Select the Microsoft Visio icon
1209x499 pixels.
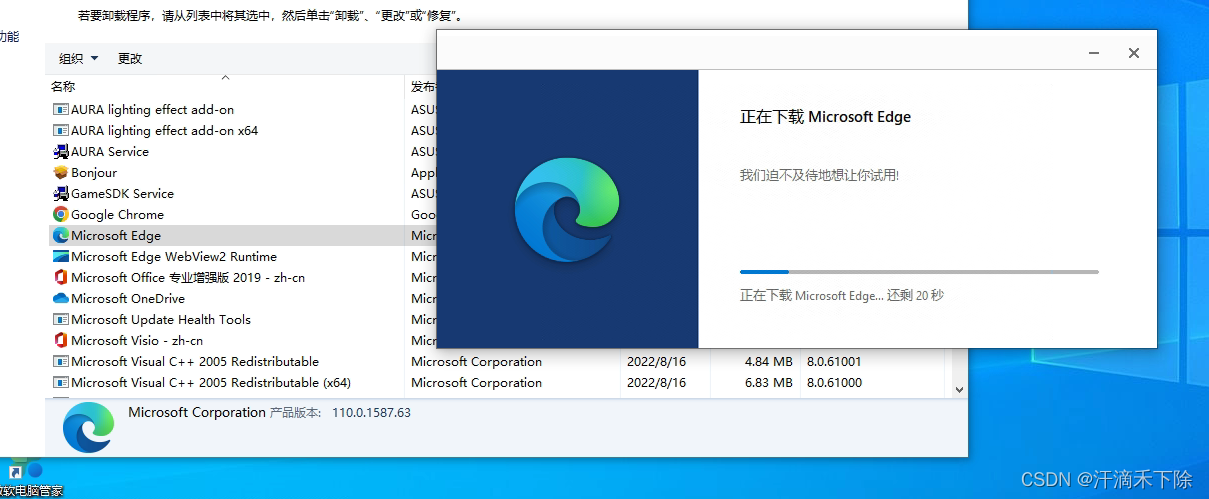[x=60, y=341]
